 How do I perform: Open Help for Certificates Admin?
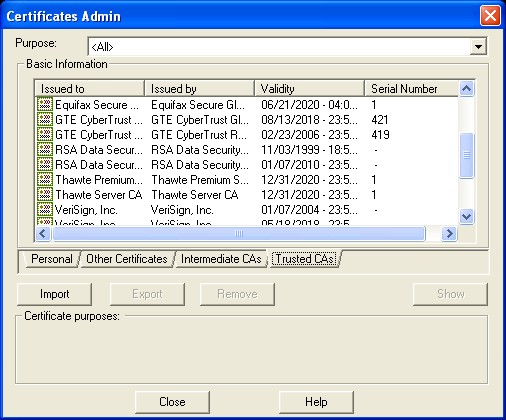(316, 402)
